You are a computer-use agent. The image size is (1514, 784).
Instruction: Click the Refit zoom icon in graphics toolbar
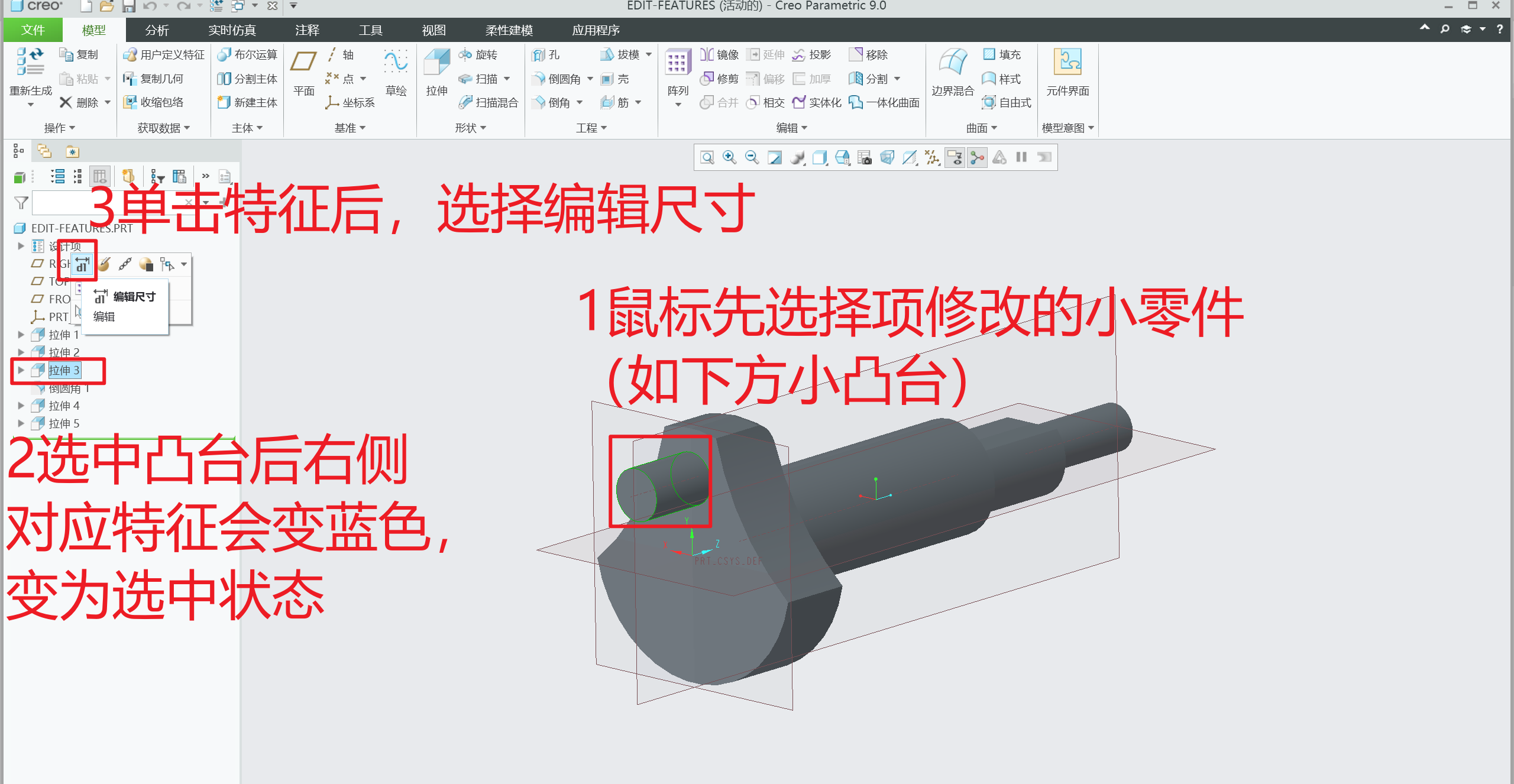[x=707, y=158]
